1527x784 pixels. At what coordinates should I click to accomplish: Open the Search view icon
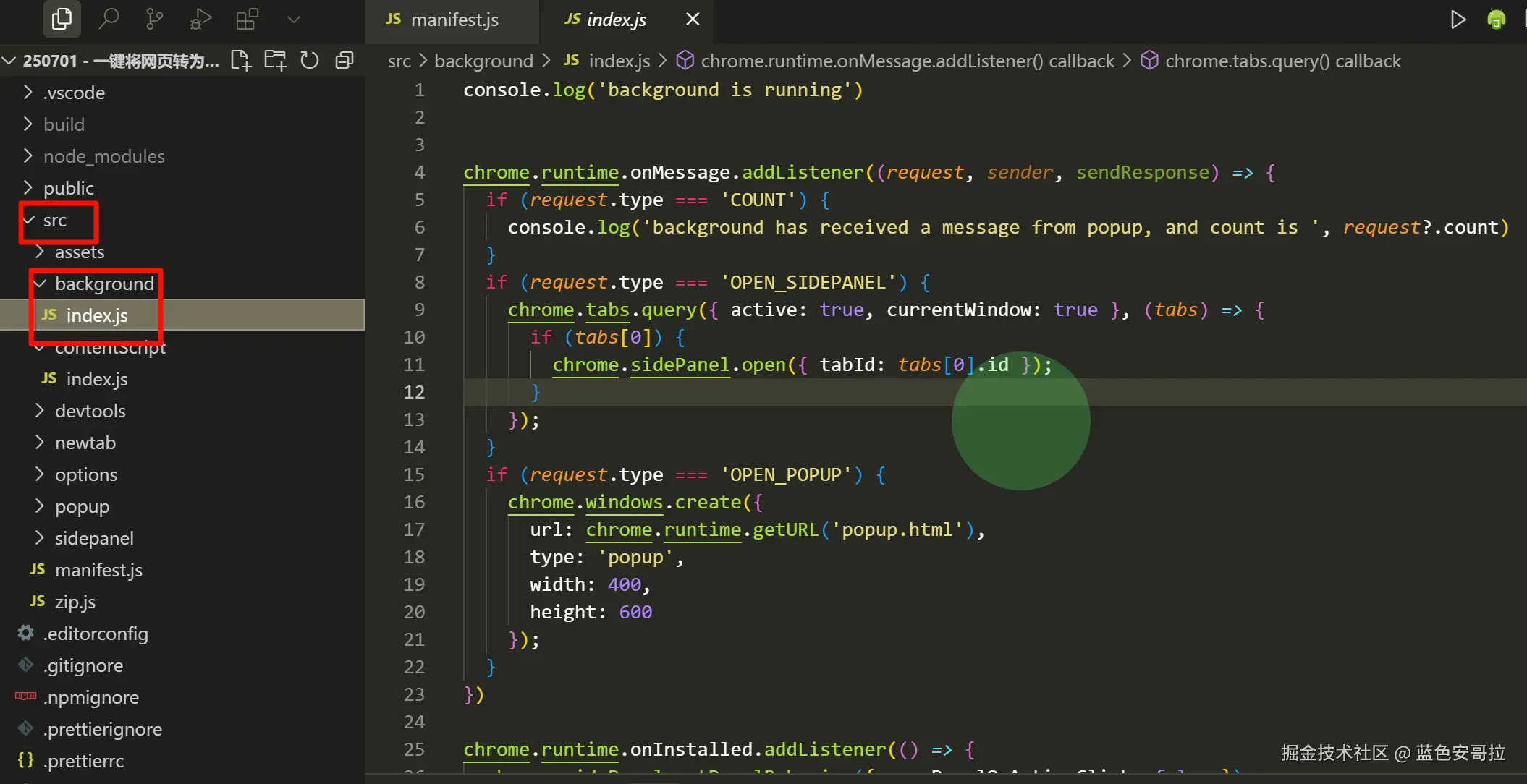tap(109, 19)
